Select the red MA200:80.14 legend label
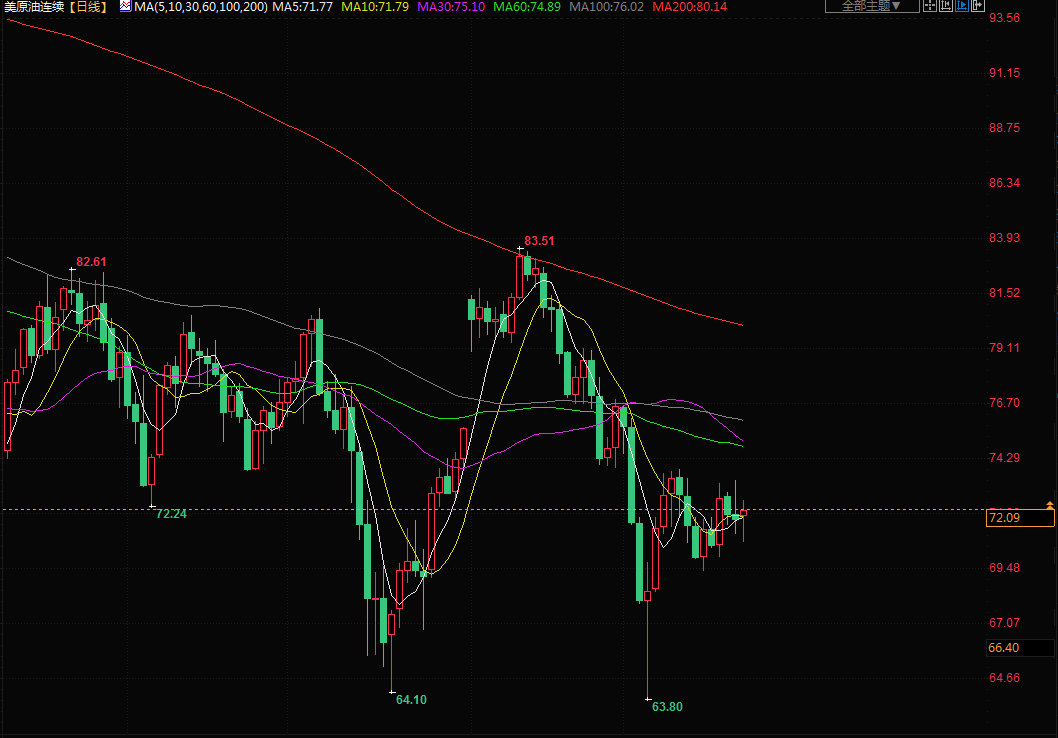 [x=689, y=7]
